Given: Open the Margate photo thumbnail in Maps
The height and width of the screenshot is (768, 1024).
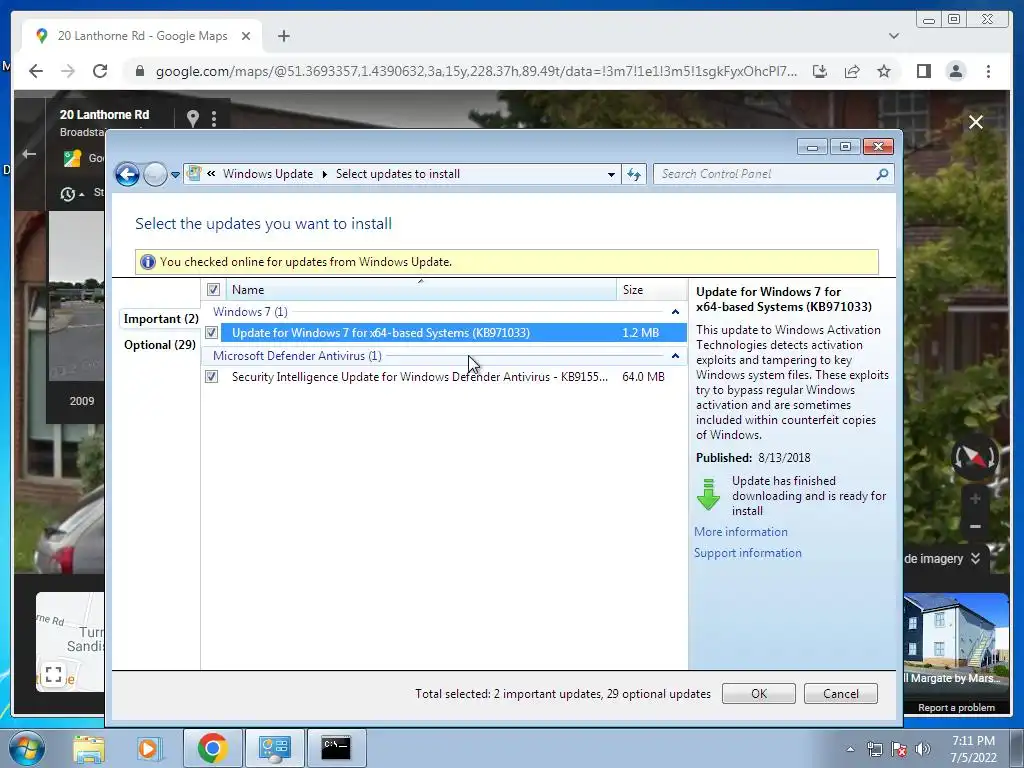Looking at the screenshot, I should coord(956,640).
